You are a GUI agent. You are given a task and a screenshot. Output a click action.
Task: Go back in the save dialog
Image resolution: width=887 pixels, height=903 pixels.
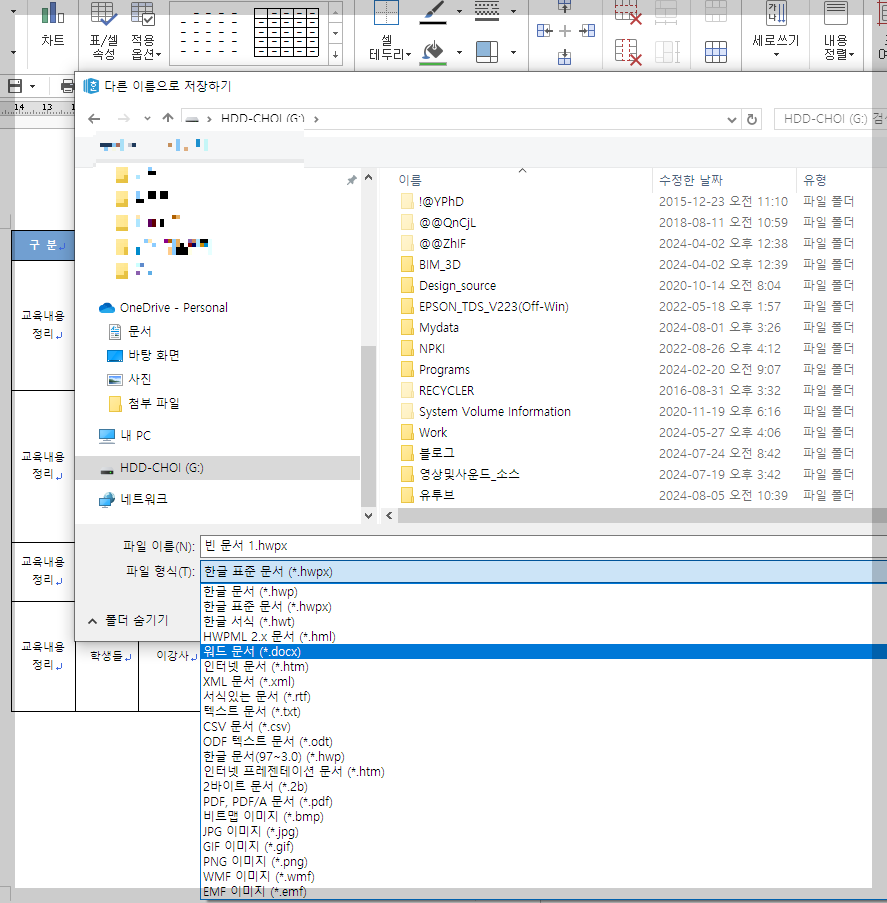click(x=94, y=119)
